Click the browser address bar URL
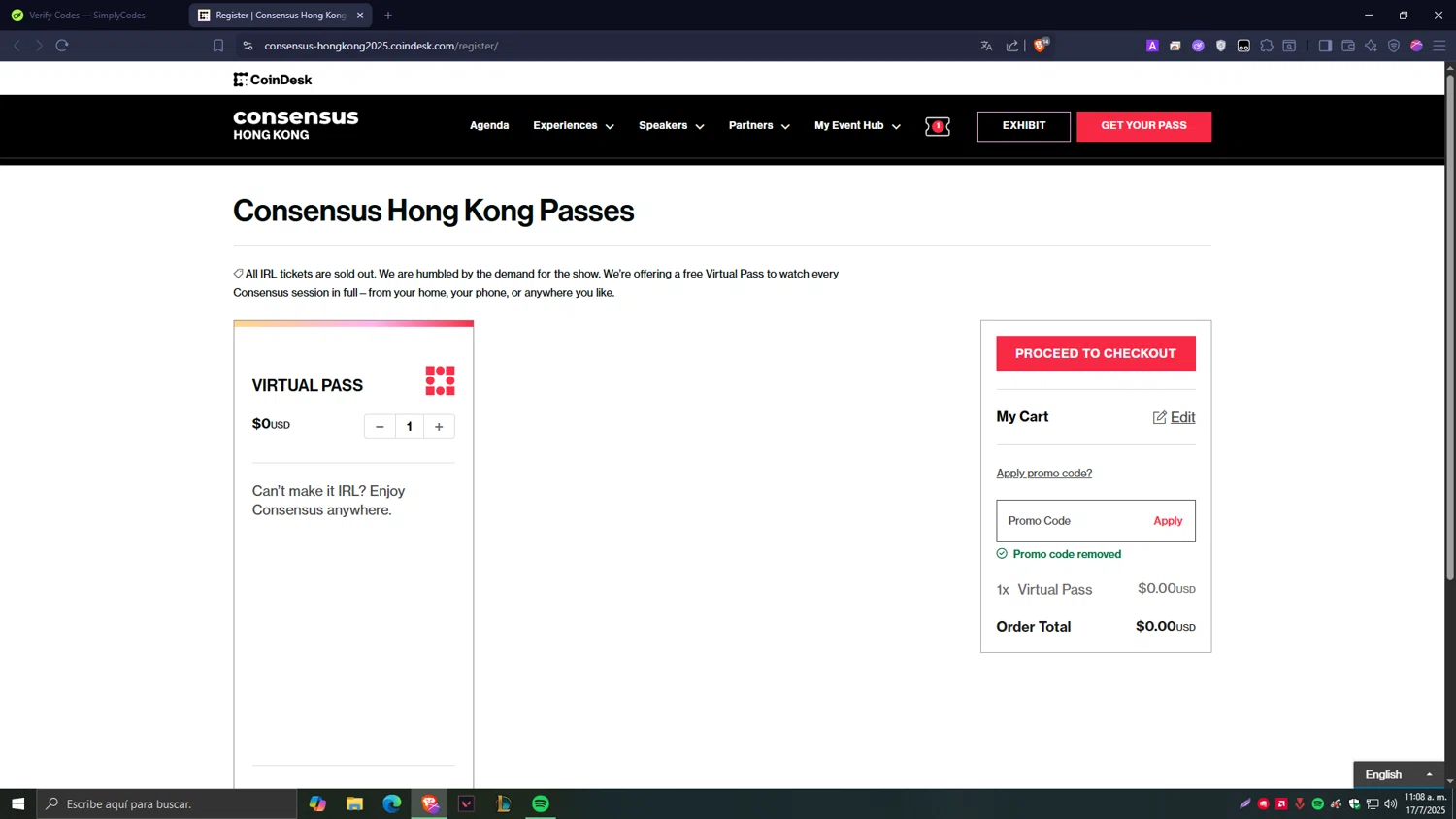 (381, 46)
